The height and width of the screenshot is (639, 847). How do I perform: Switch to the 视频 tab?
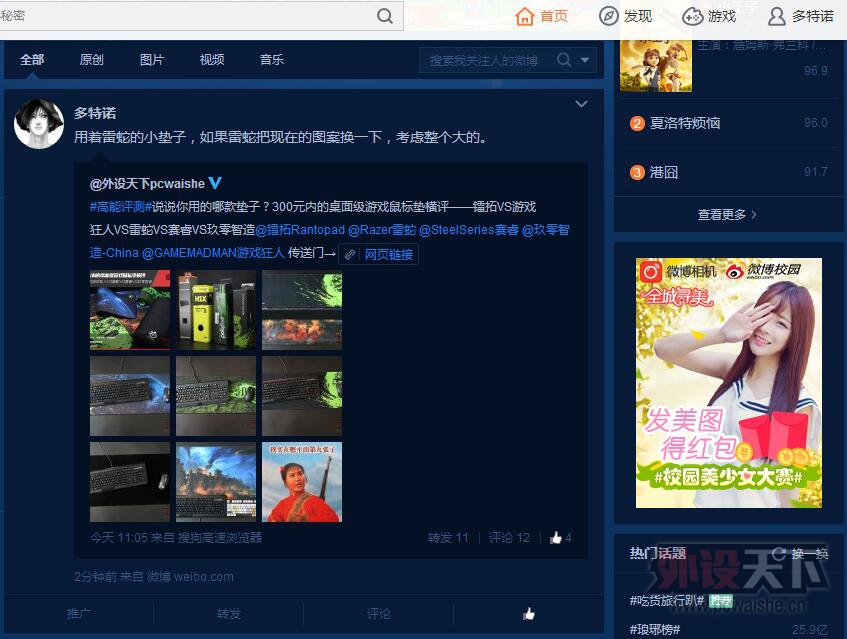coord(212,59)
